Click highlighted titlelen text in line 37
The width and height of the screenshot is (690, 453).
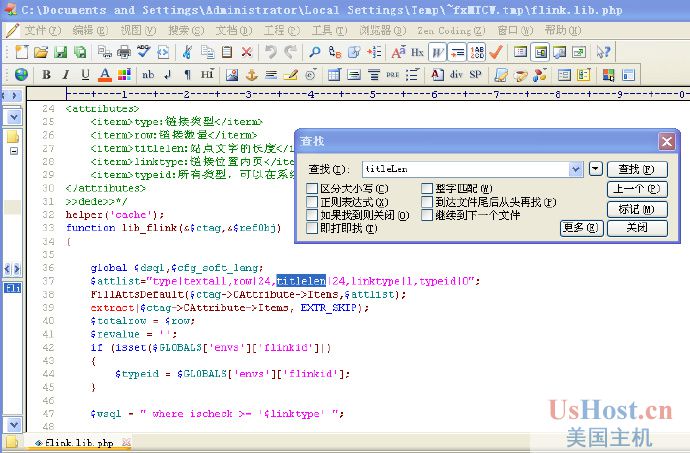pos(301,281)
